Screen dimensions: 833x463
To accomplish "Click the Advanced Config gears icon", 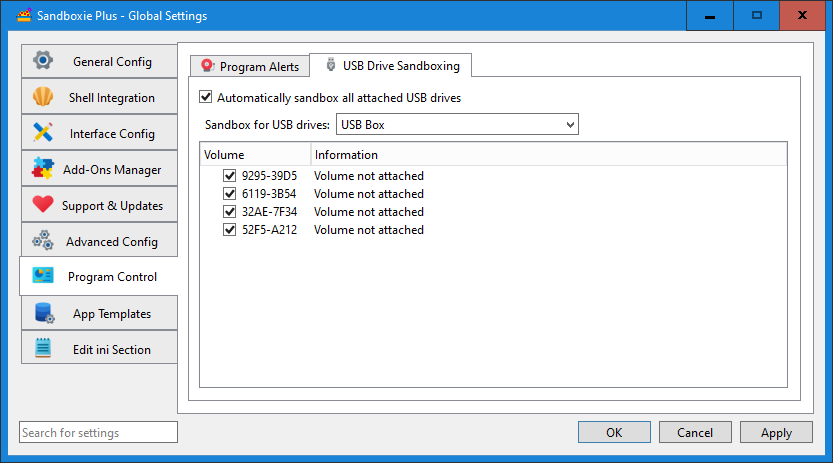I will tap(43, 241).
